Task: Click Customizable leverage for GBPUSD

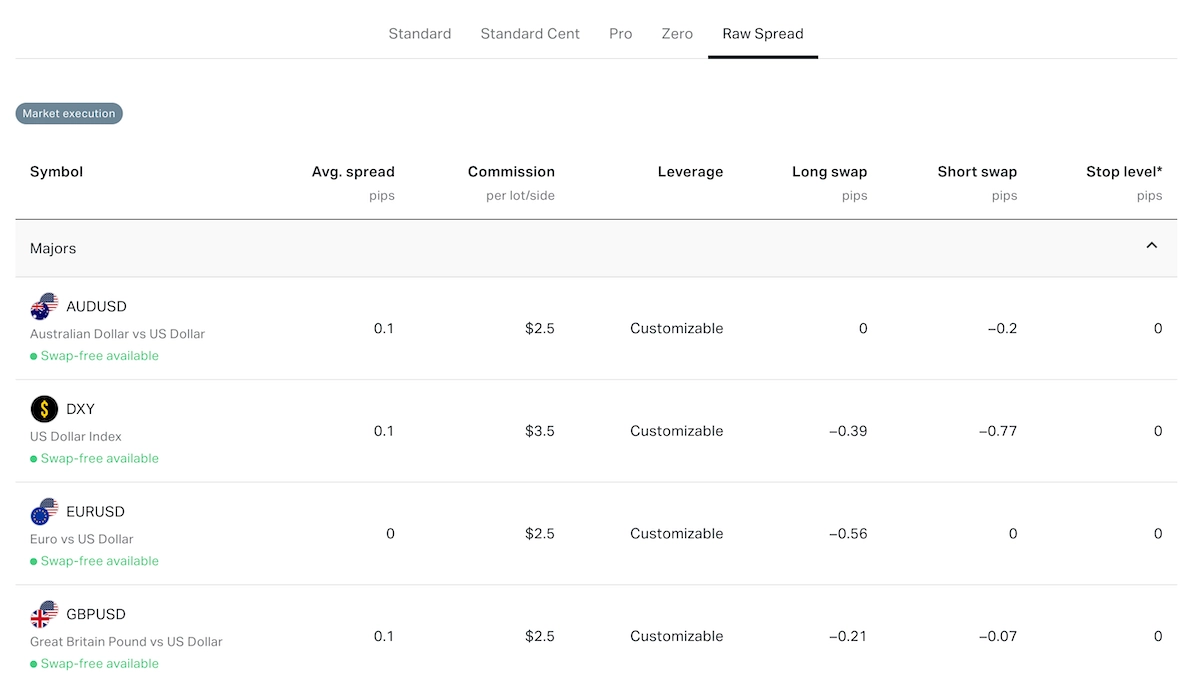Action: (676, 636)
